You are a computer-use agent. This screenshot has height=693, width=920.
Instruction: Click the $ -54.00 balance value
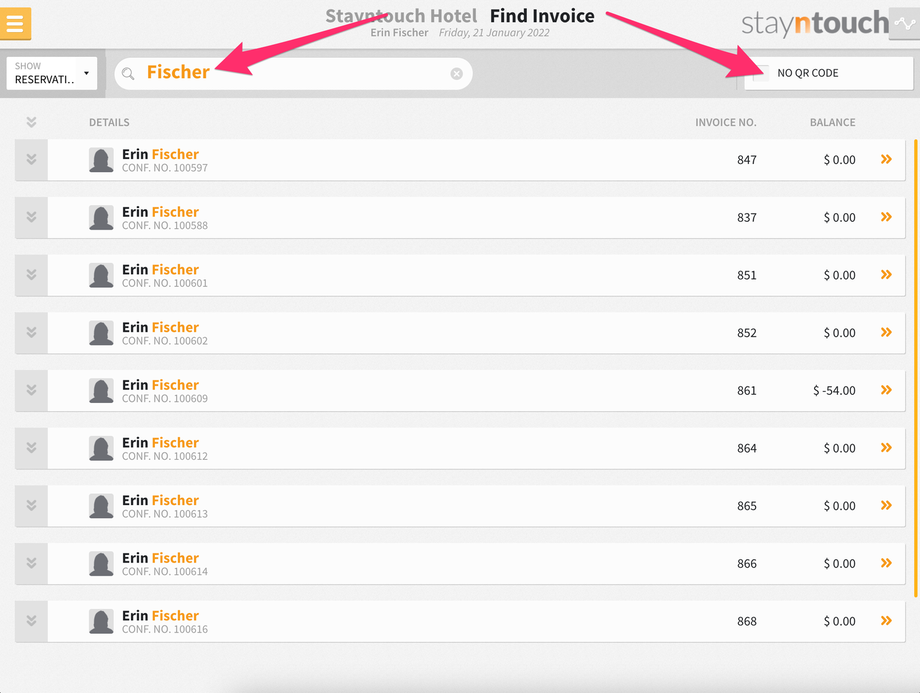[834, 390]
